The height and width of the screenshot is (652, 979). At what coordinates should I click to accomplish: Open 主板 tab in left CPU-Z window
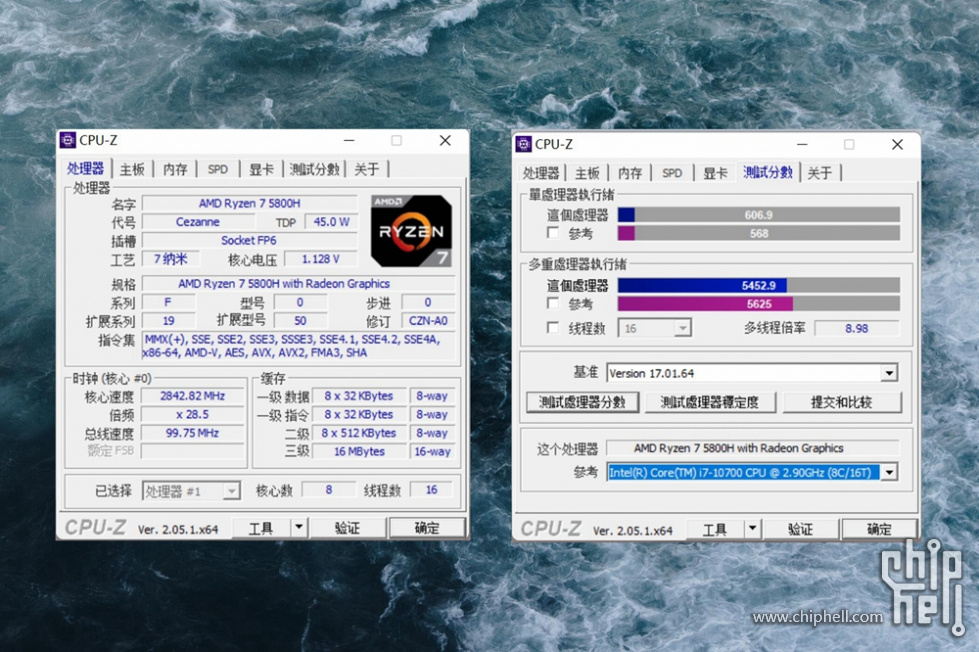coord(132,169)
